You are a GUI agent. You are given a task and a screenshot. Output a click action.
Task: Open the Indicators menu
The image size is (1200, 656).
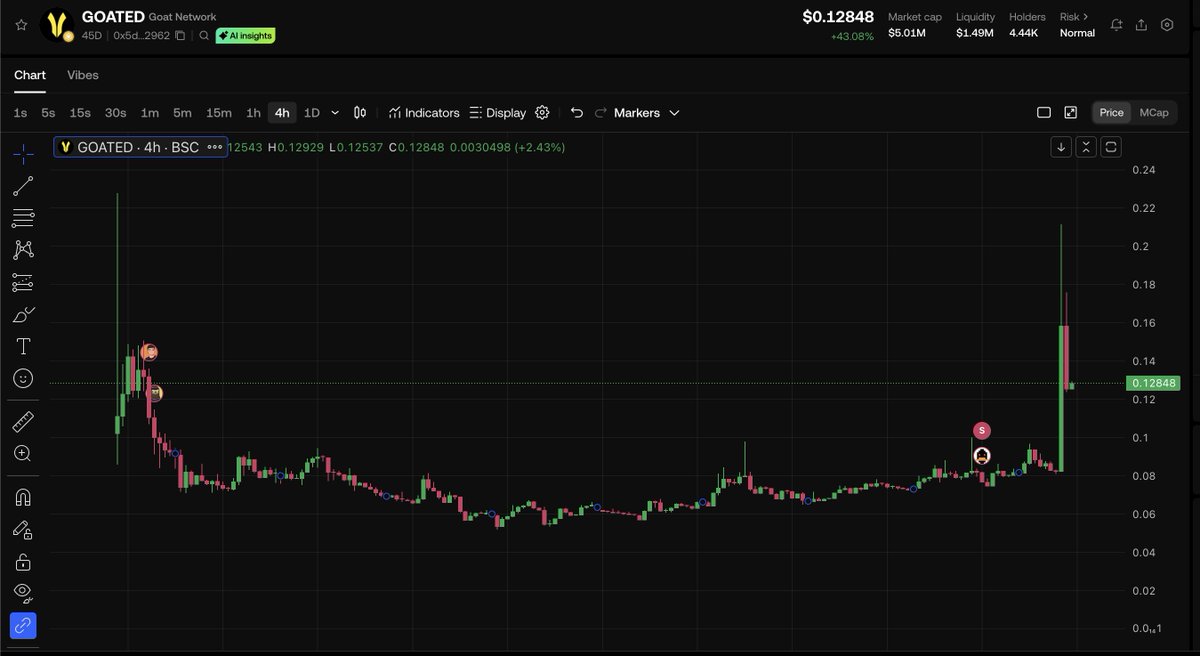coord(424,113)
